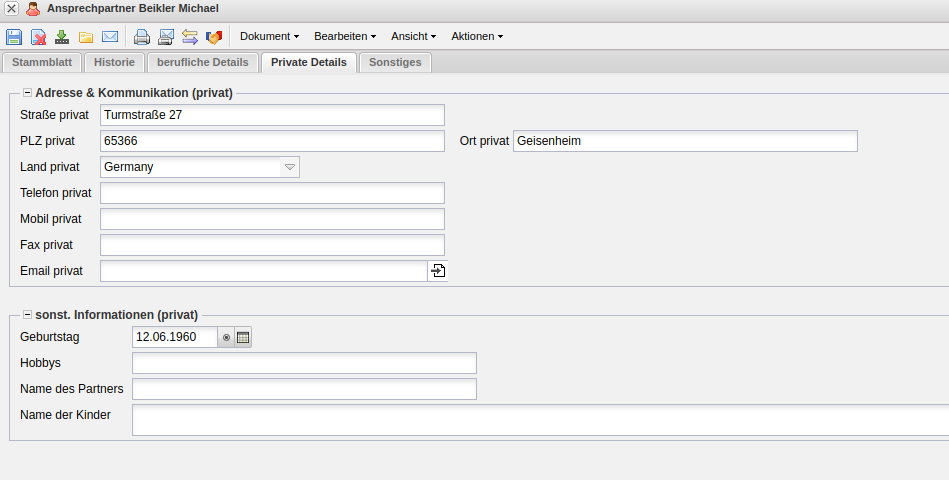The width and height of the screenshot is (949, 480).
Task: Click into the Telefon privat input field
Action: [x=272, y=193]
